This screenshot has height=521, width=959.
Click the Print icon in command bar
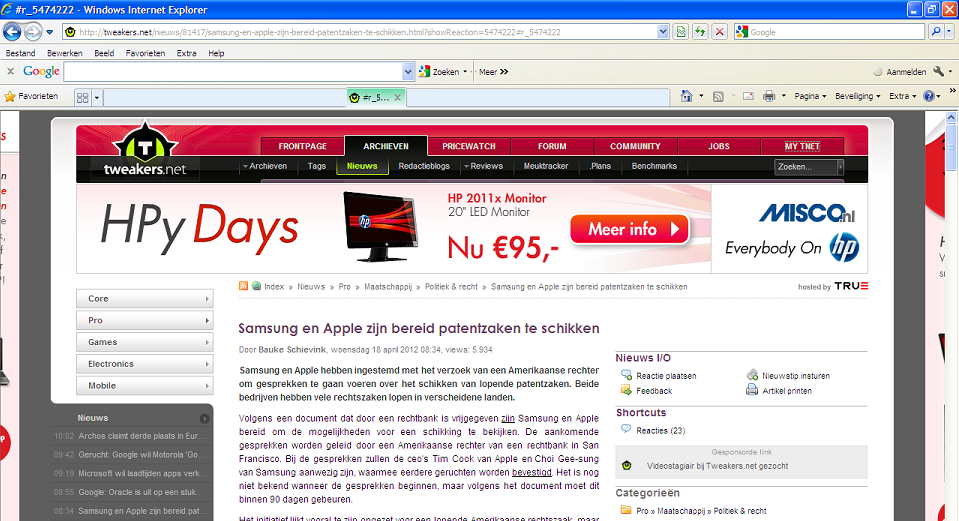coord(769,96)
